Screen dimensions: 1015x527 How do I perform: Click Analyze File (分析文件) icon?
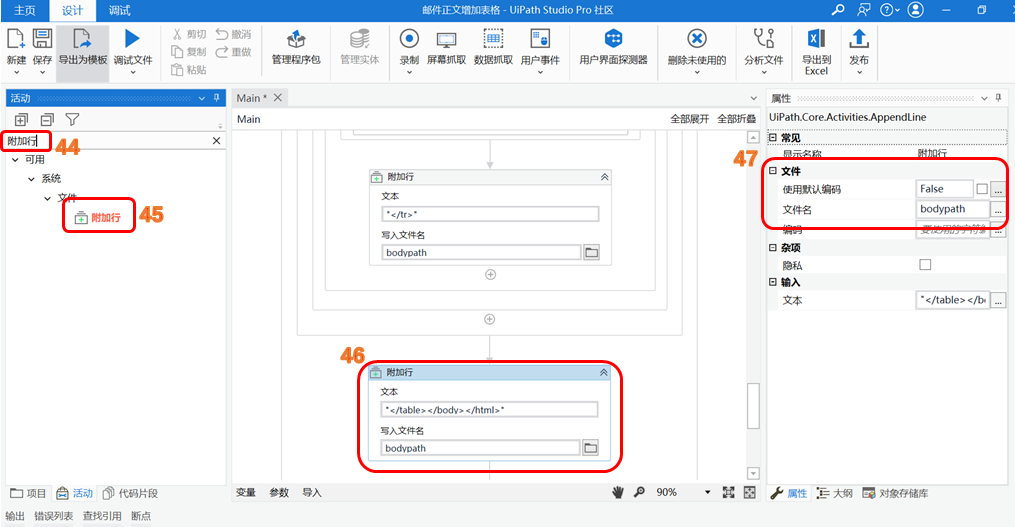pos(764,38)
